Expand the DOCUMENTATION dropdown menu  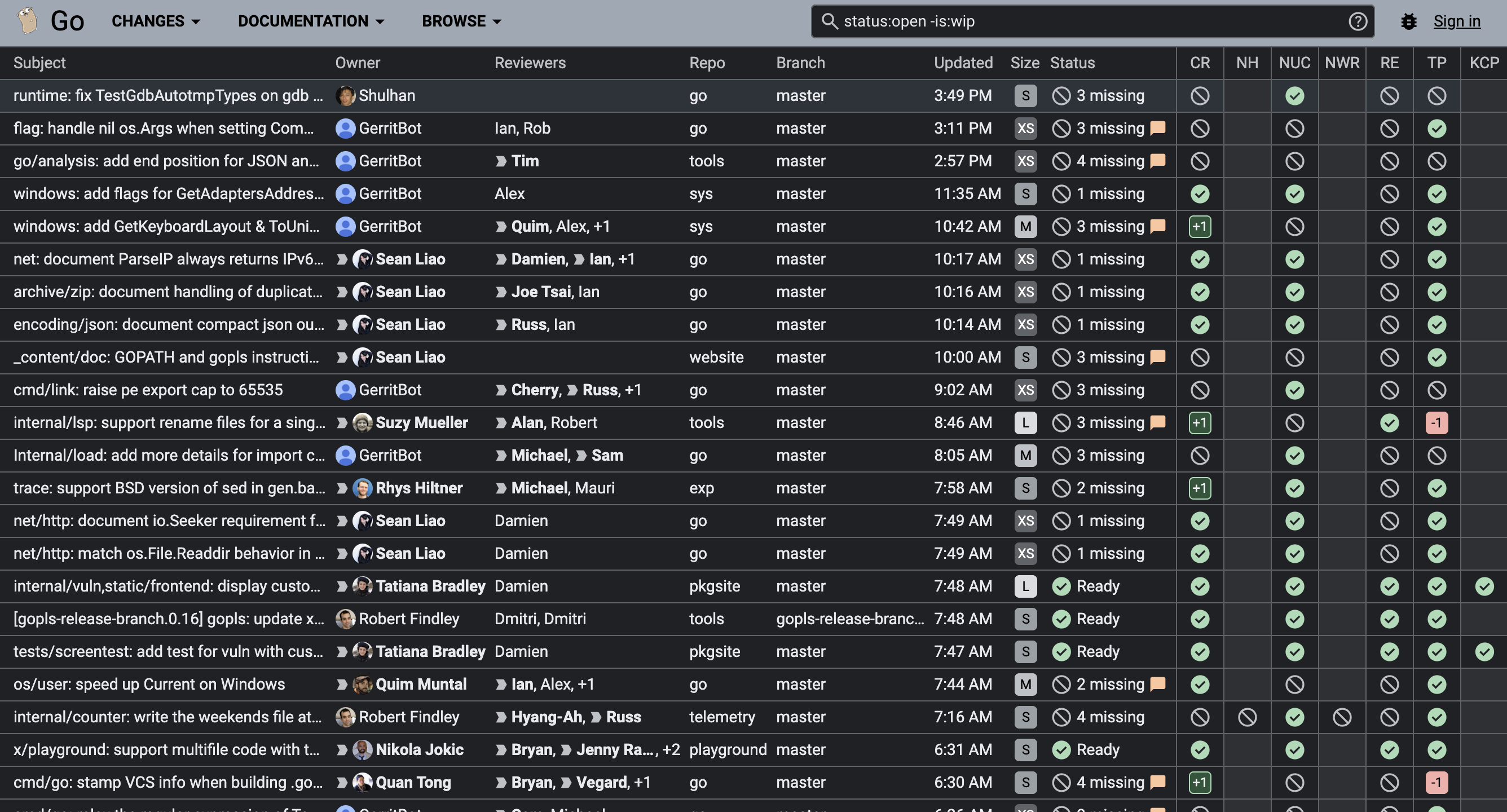[311, 21]
